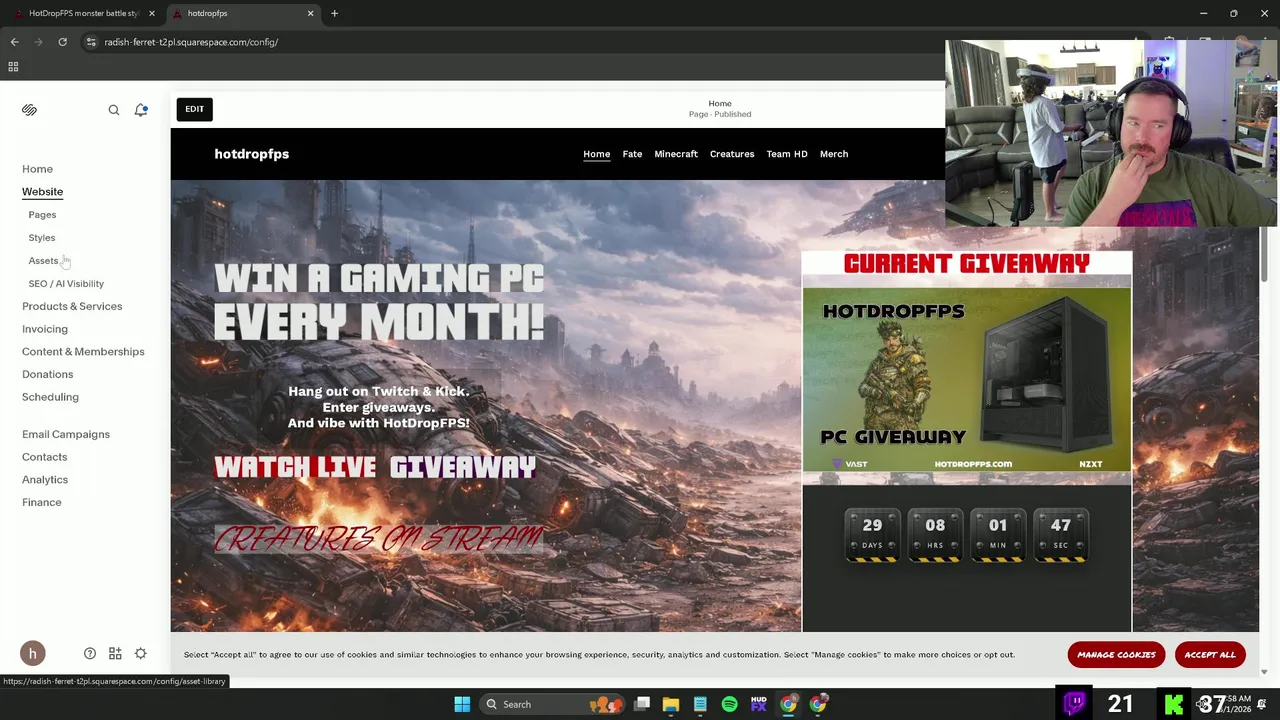Open the help question-mark icon

coord(90,654)
